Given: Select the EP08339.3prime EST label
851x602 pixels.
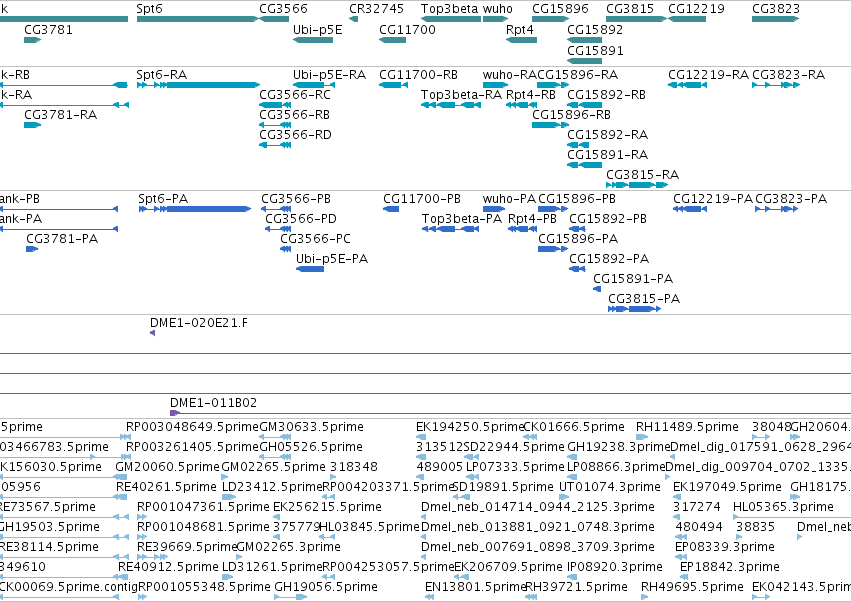Looking at the screenshot, I should pos(725,547).
